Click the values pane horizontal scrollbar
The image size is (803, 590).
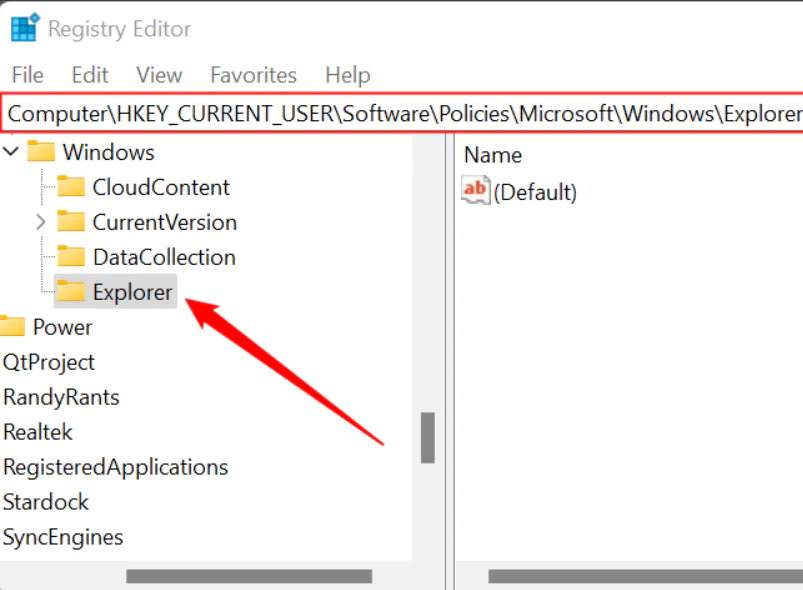645,576
